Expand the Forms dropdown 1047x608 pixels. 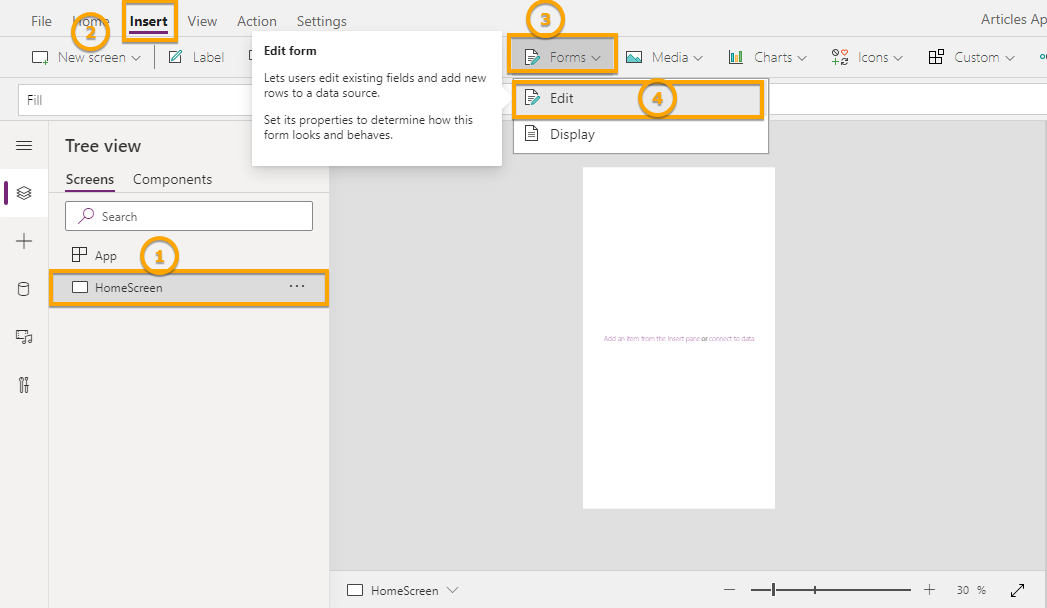[563, 57]
